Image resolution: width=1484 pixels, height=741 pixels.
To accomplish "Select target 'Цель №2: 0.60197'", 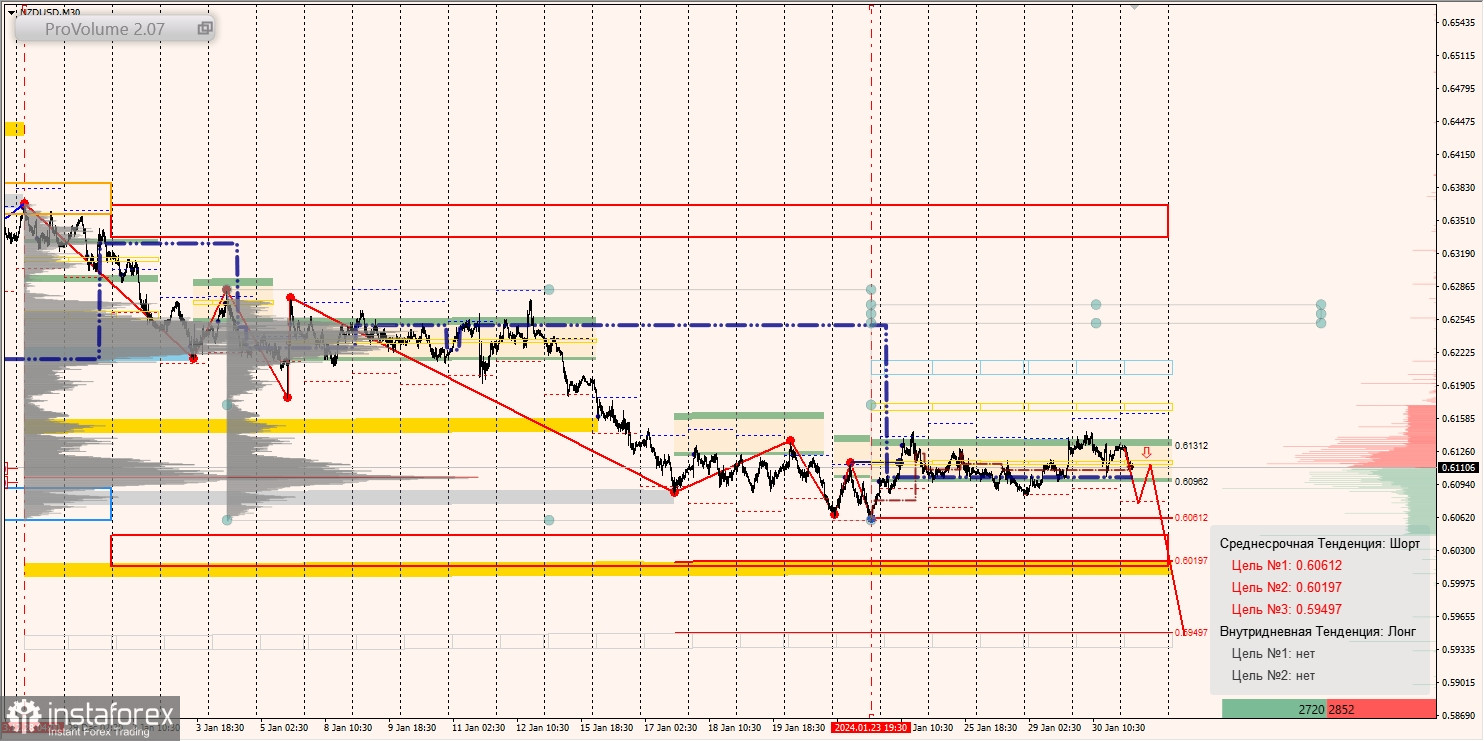I will point(1286,587).
